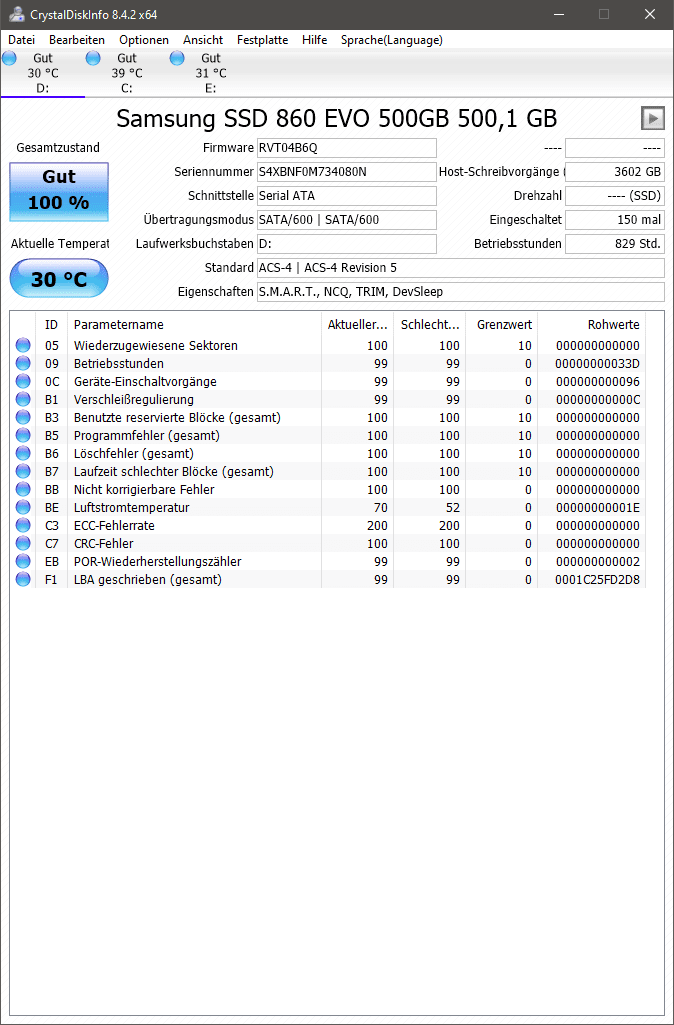This screenshot has height=1025, width=674.
Task: Click status orb of Verschleißregulierung row
Action: click(x=23, y=399)
